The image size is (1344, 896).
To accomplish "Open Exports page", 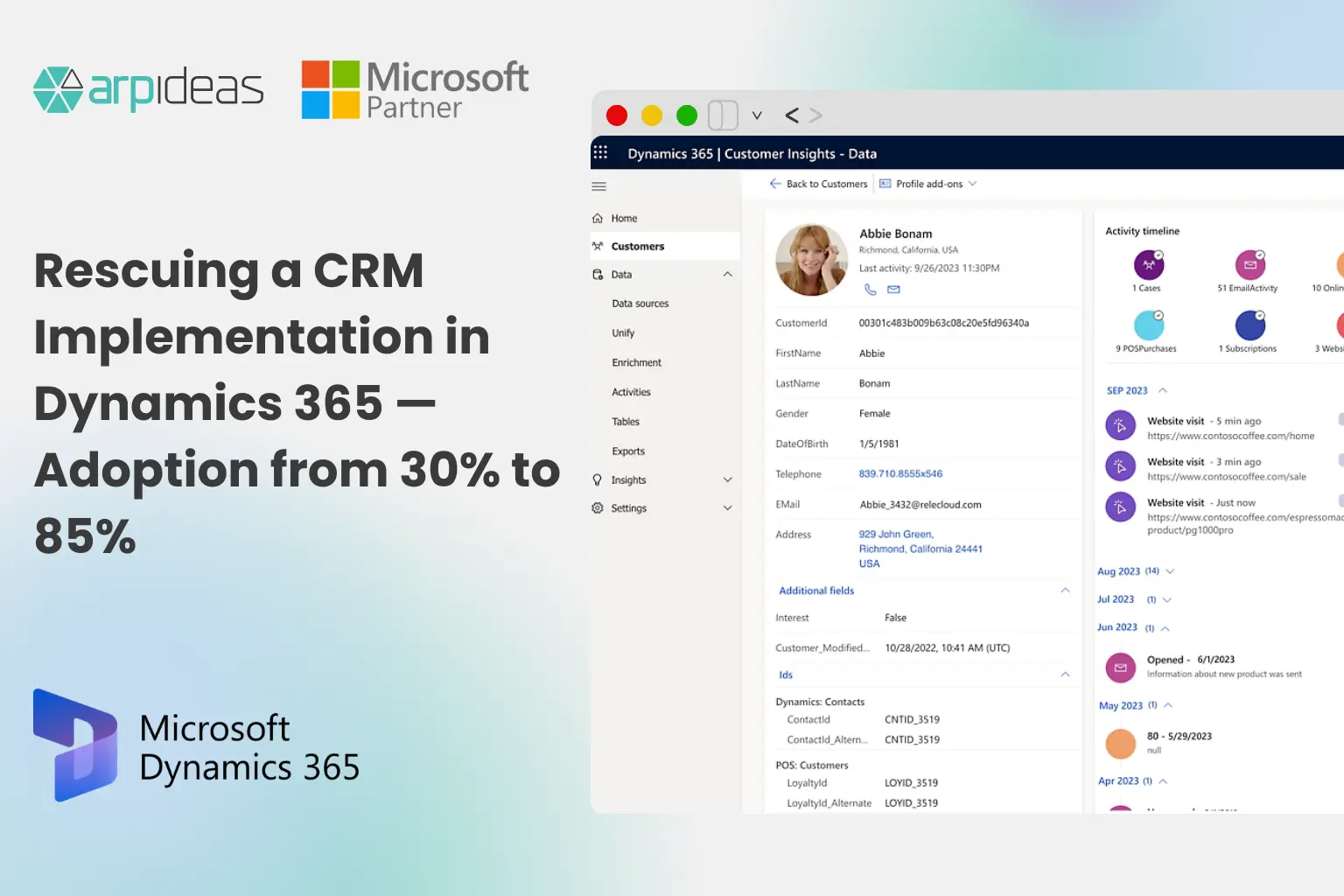I will (x=628, y=451).
